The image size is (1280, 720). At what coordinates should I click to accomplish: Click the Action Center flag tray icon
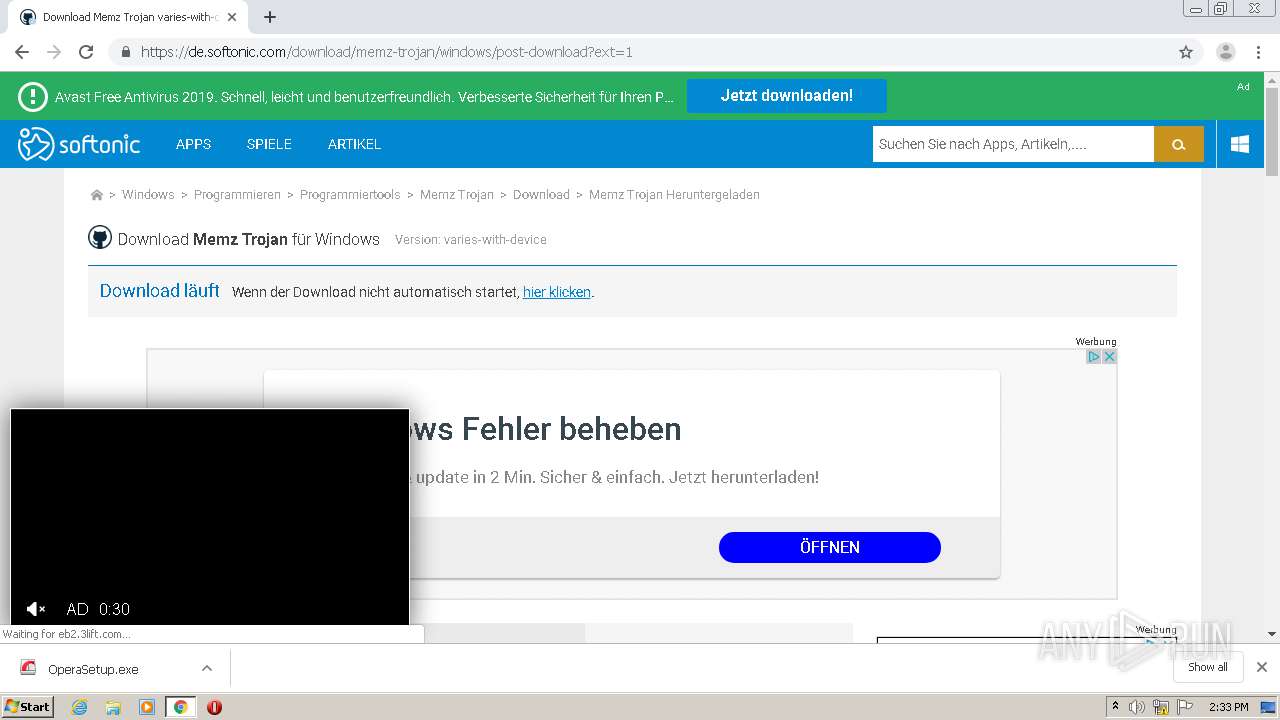coord(1185,707)
